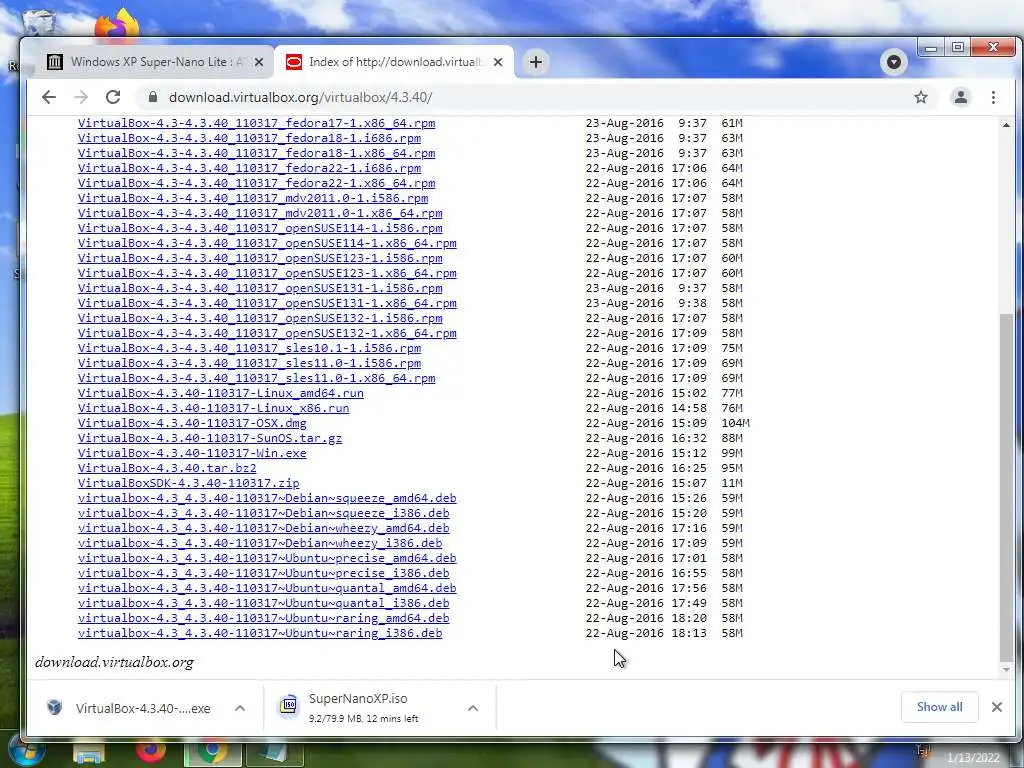Click the page vertical scrollbar thumb
This screenshot has height=768, width=1024.
coord(1006,487)
